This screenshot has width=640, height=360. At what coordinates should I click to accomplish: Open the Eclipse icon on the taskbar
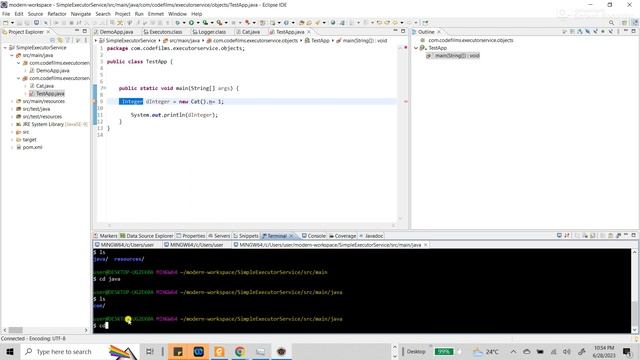[x=281, y=351]
